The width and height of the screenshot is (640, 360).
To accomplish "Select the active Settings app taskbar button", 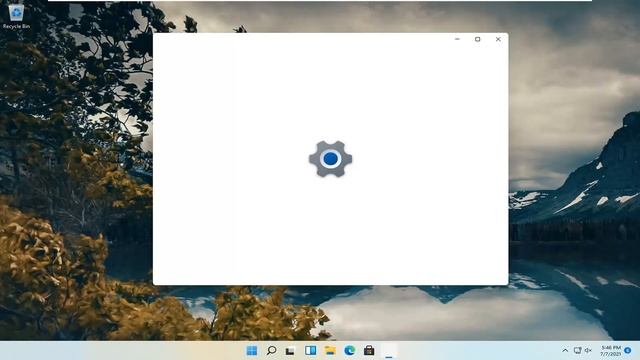I will pyautogui.click(x=389, y=351).
